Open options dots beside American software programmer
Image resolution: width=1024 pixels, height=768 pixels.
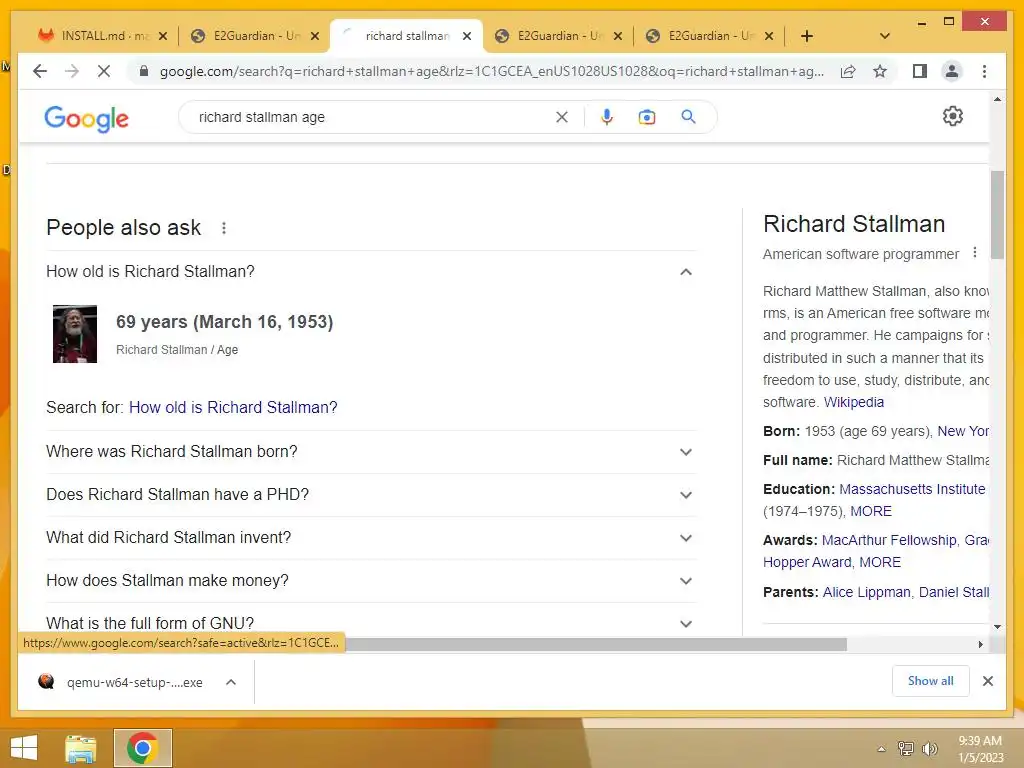pos(975,253)
